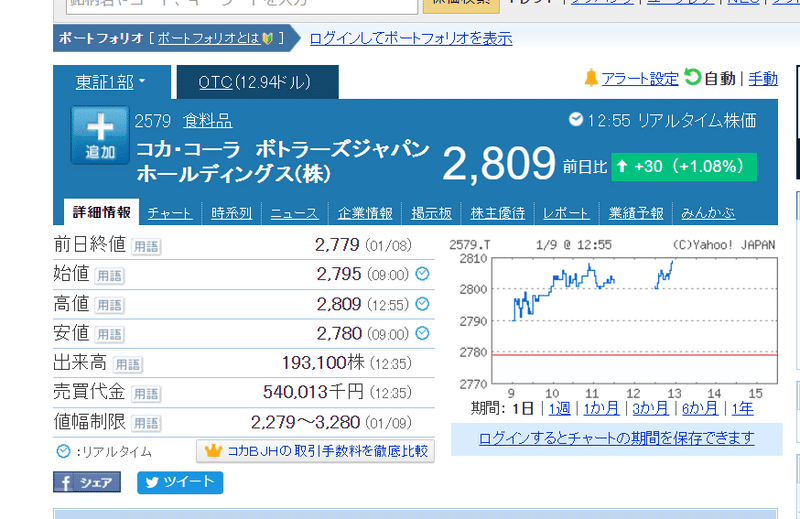Open コカBJH fee comparison button
800x519 pixels.
click(x=315, y=451)
